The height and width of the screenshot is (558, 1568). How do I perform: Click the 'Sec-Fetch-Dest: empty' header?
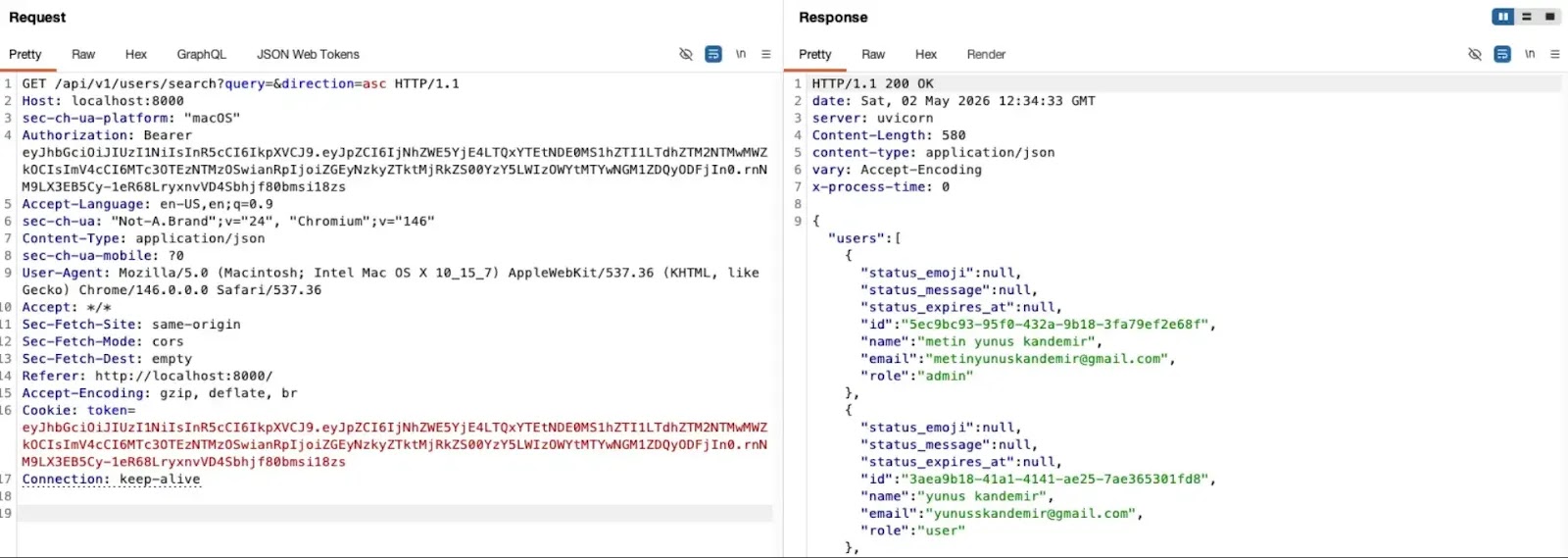(x=107, y=359)
